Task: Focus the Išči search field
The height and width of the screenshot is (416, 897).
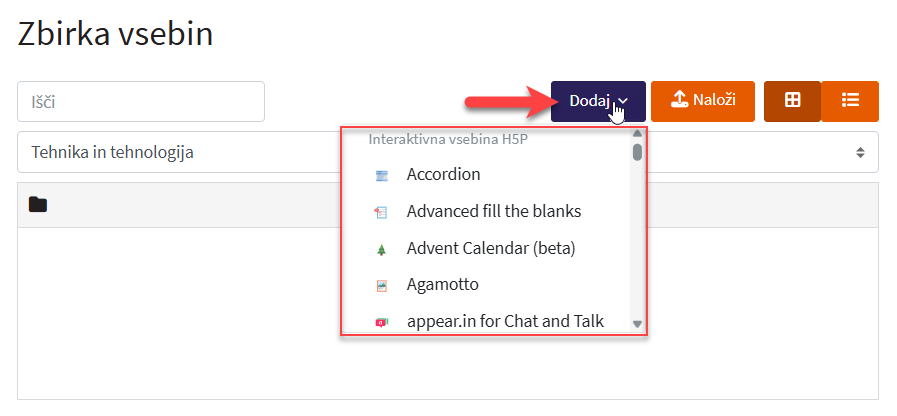Action: [x=141, y=101]
